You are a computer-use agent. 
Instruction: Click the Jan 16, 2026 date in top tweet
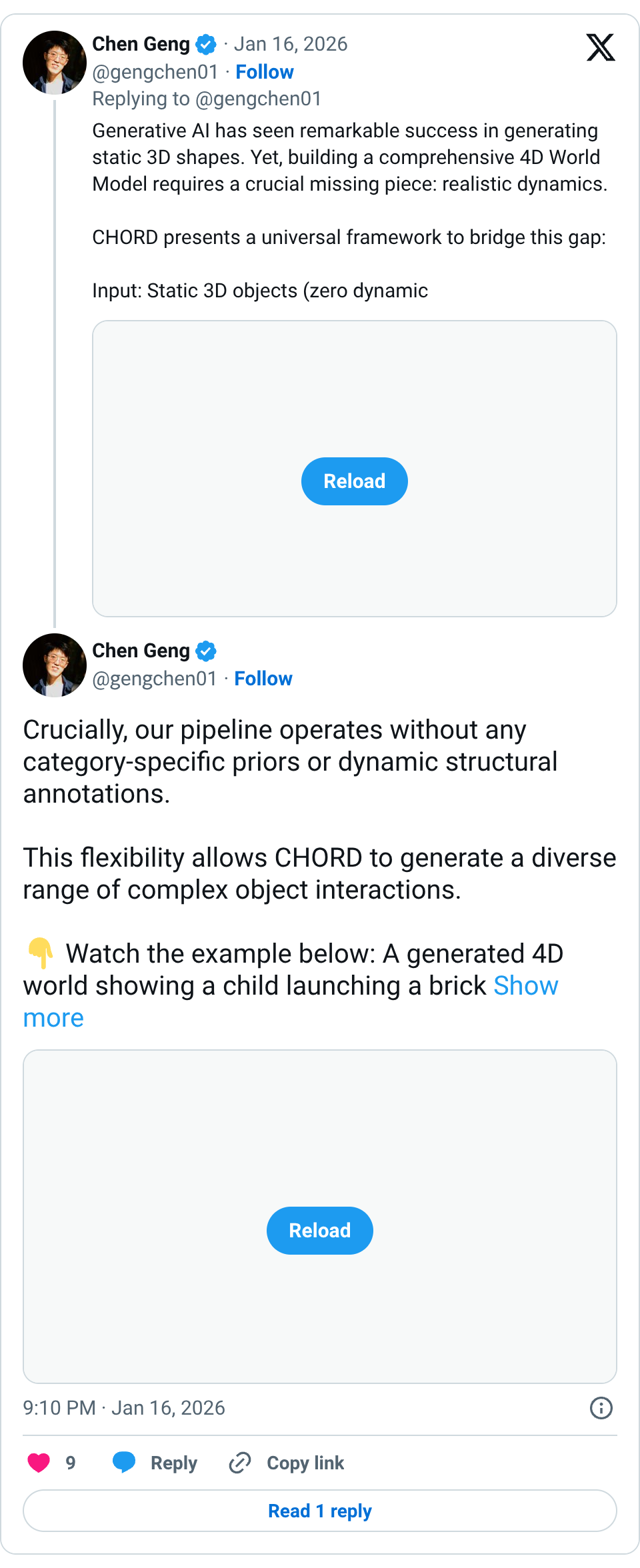click(x=291, y=43)
